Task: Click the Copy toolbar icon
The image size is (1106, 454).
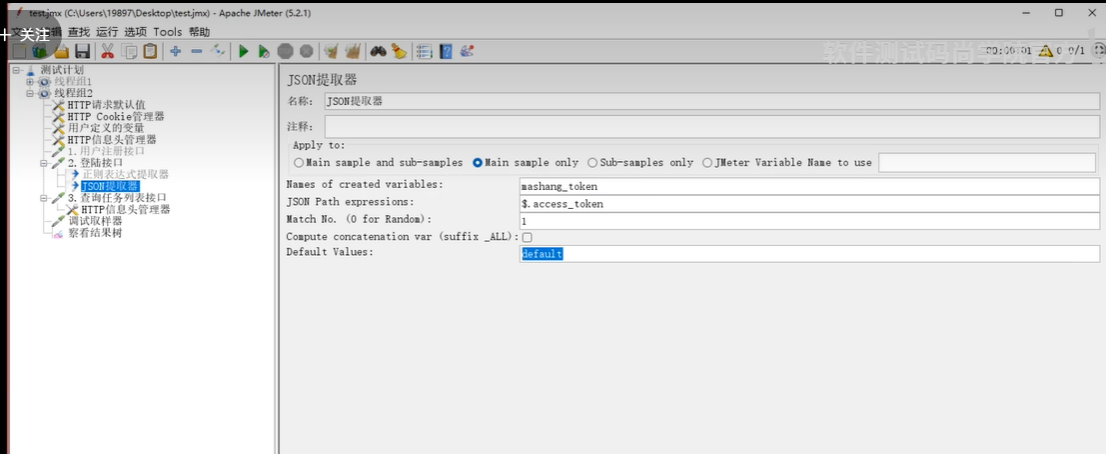Action: pyautogui.click(x=129, y=51)
